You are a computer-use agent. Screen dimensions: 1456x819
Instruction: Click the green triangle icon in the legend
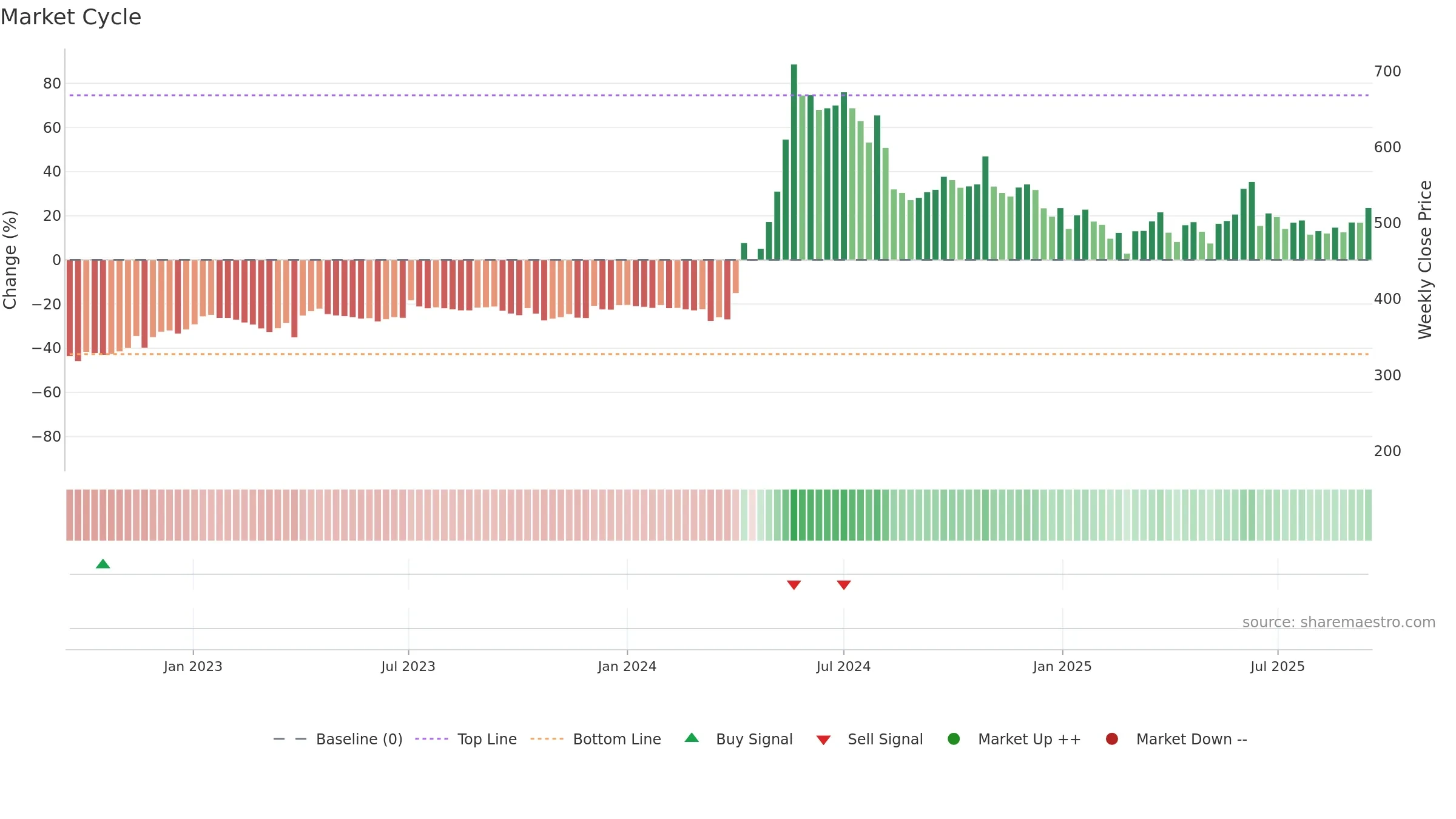pos(692,738)
